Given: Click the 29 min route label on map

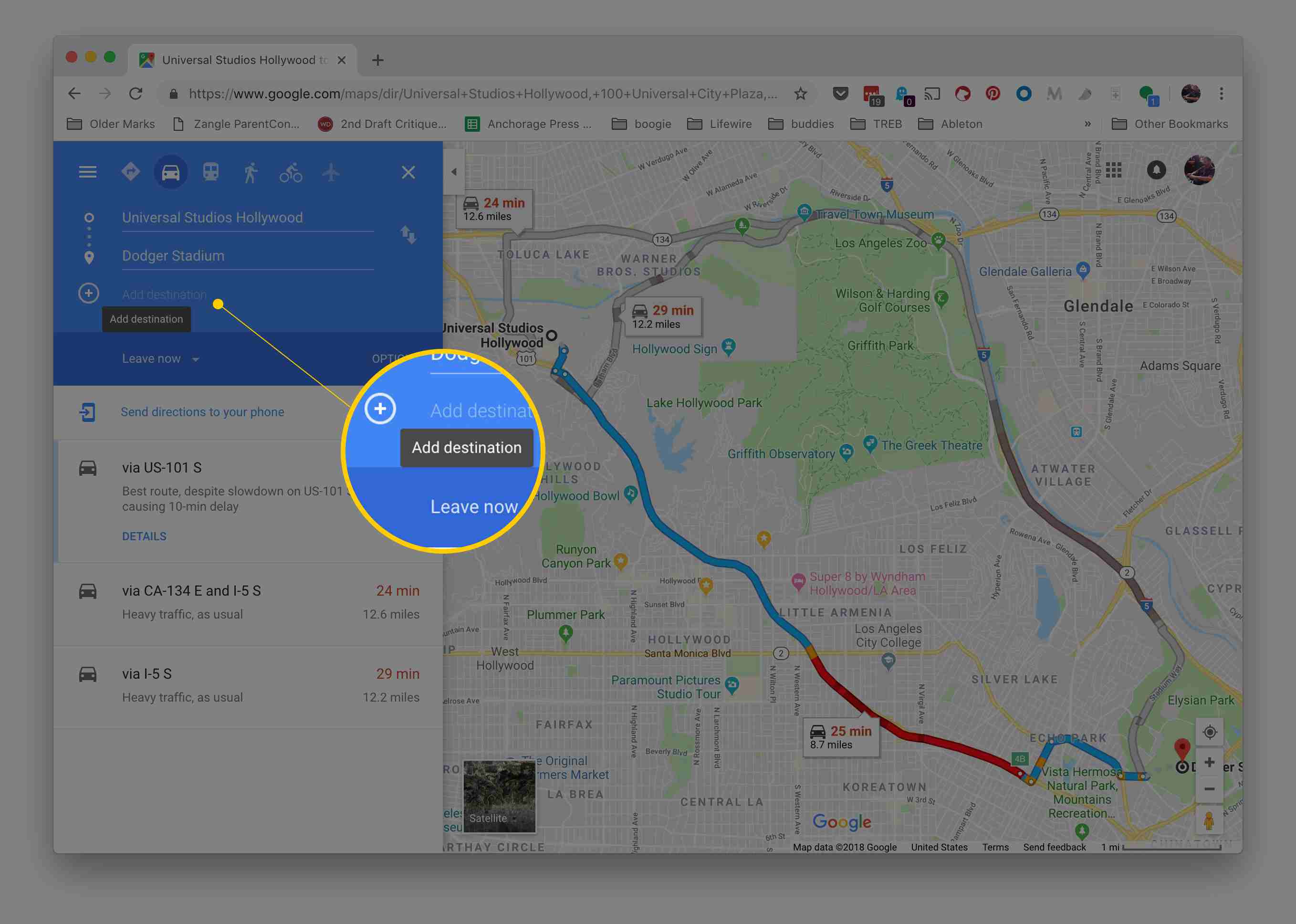Looking at the screenshot, I should tap(663, 317).
